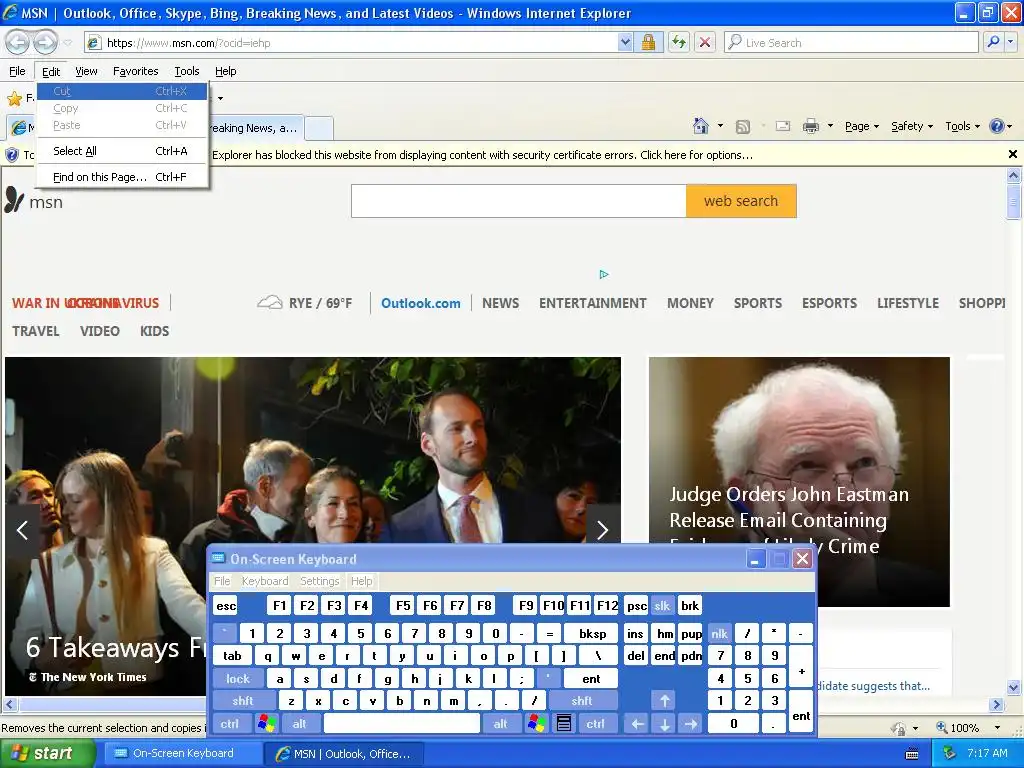
Task: Click the IE Forward navigation arrow
Action: 44,42
